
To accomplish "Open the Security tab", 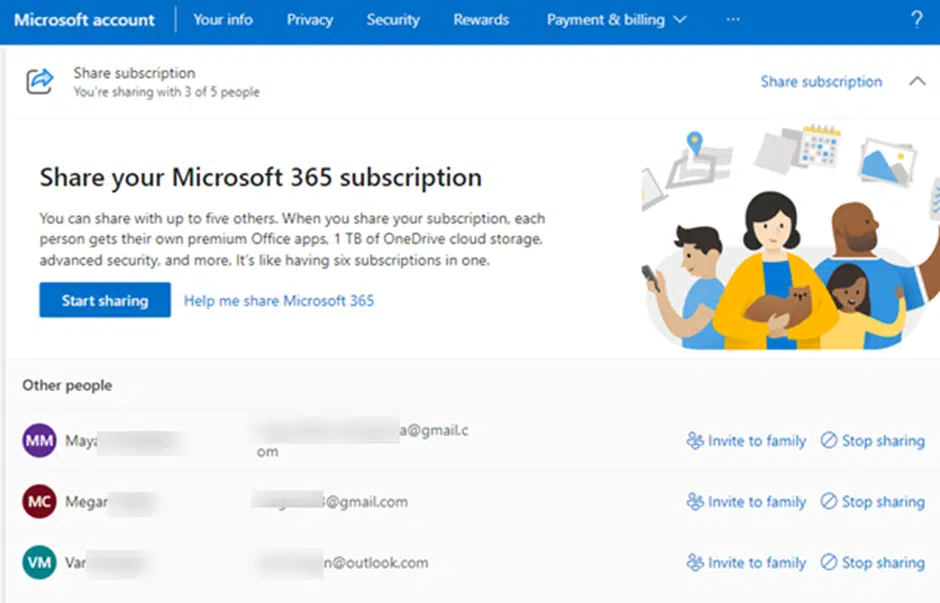I will tap(393, 20).
